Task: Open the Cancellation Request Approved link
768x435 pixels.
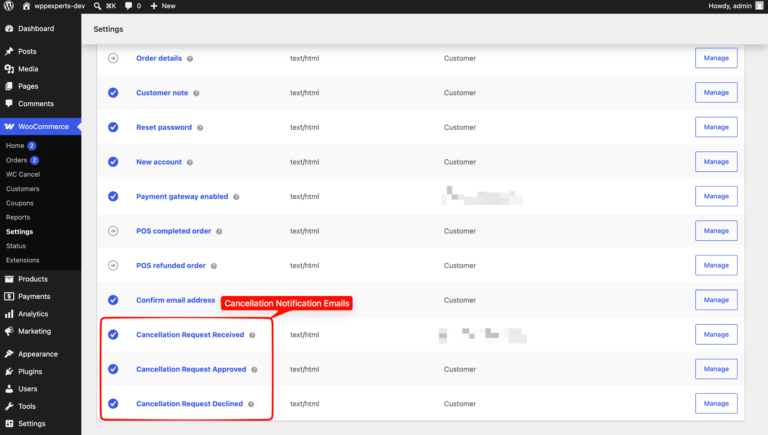Action: click(191, 369)
